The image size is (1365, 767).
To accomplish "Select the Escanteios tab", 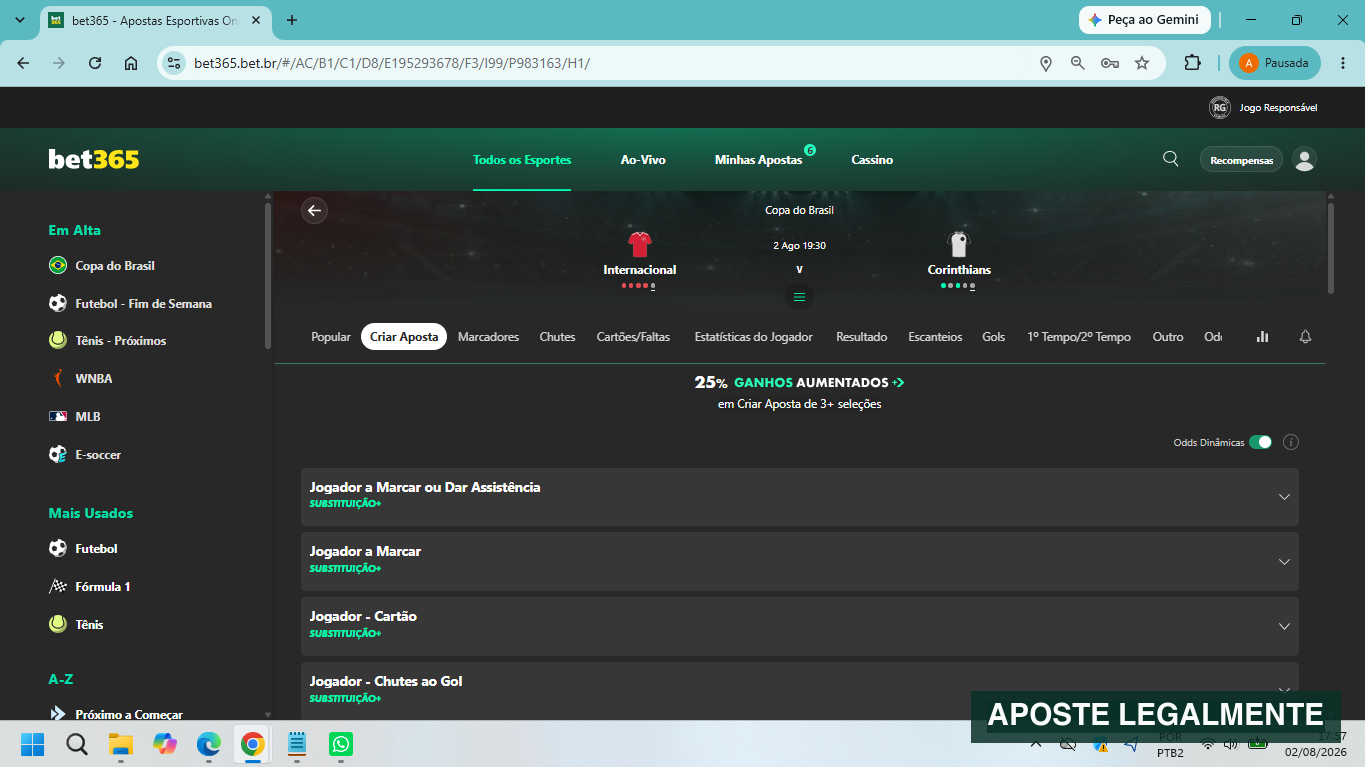I will pyautogui.click(x=935, y=337).
